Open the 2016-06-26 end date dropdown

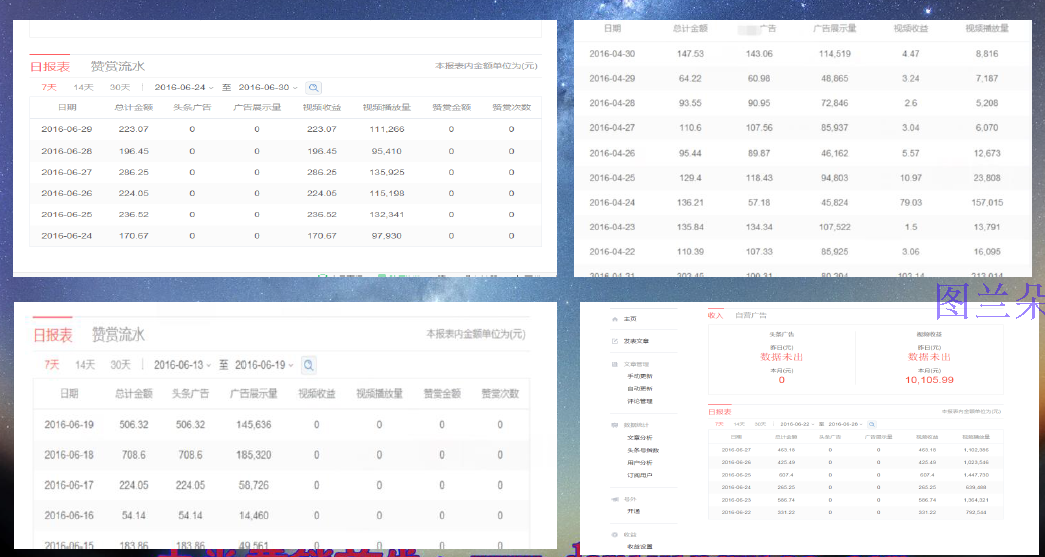845,424
